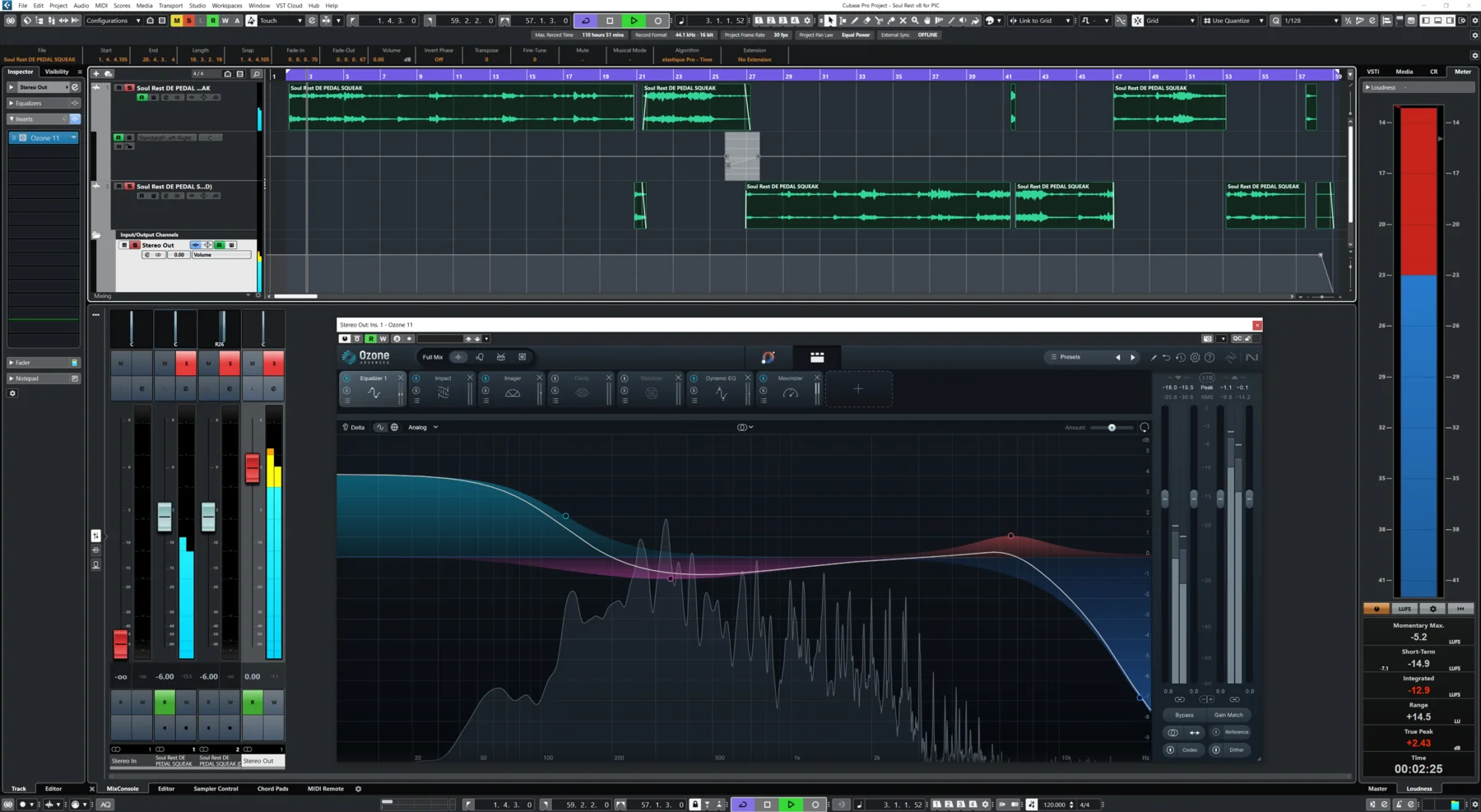This screenshot has width=1481, height=812.
Task: Open the Analog EQ mode dropdown
Action: 423,427
